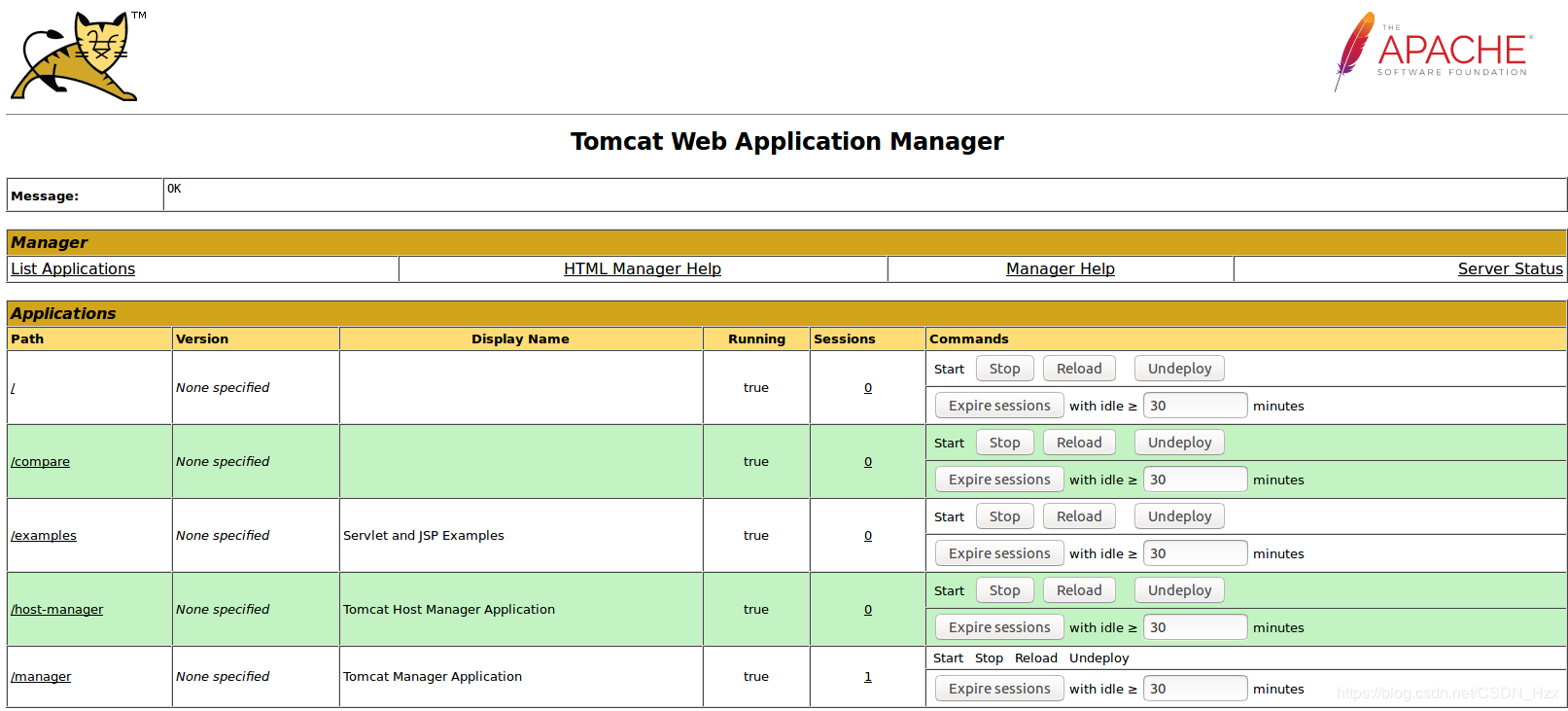The height and width of the screenshot is (711, 1568).
Task: View sessions count for /examples
Action: 868,536
